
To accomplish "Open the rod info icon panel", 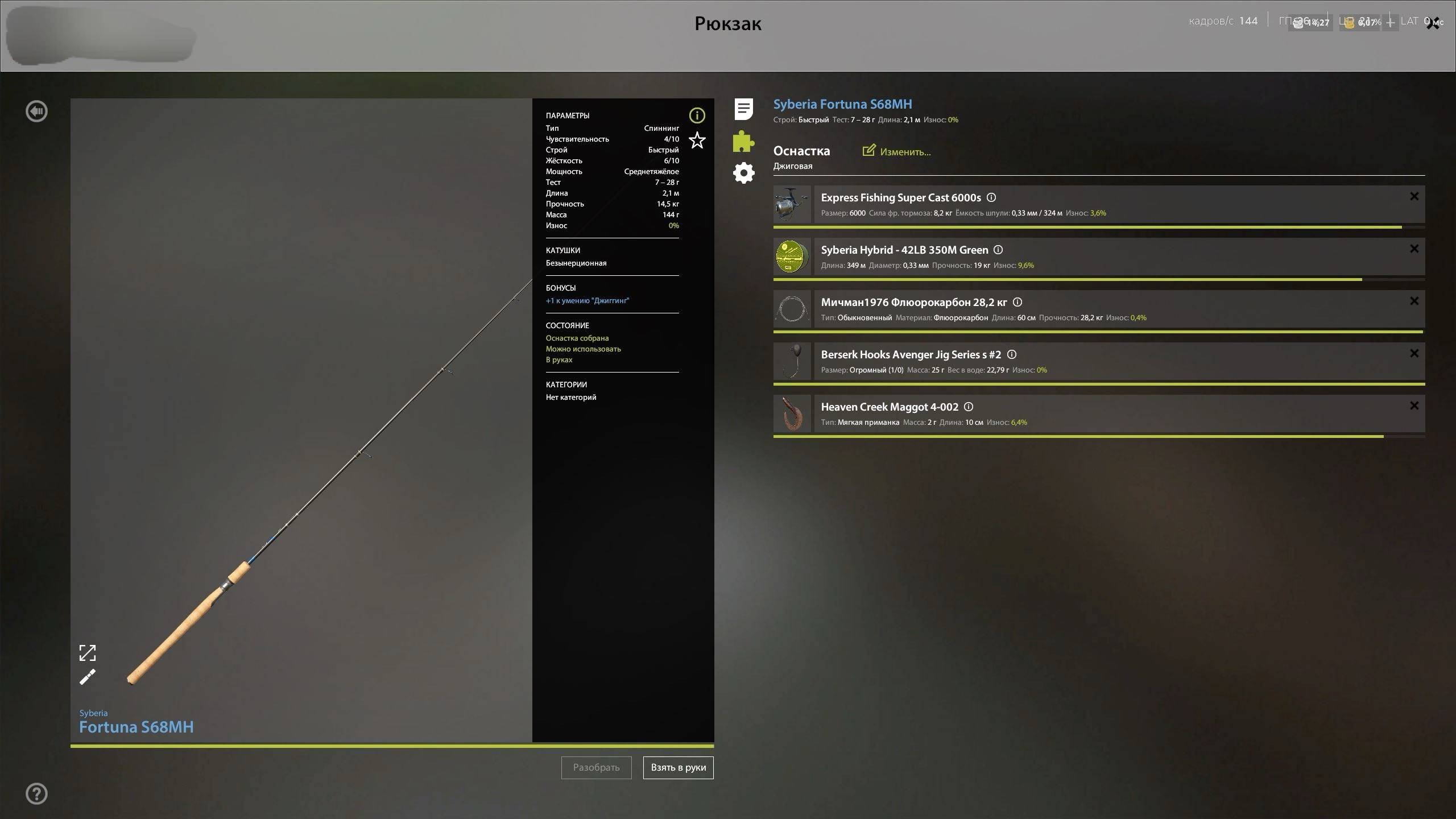I will [697, 115].
